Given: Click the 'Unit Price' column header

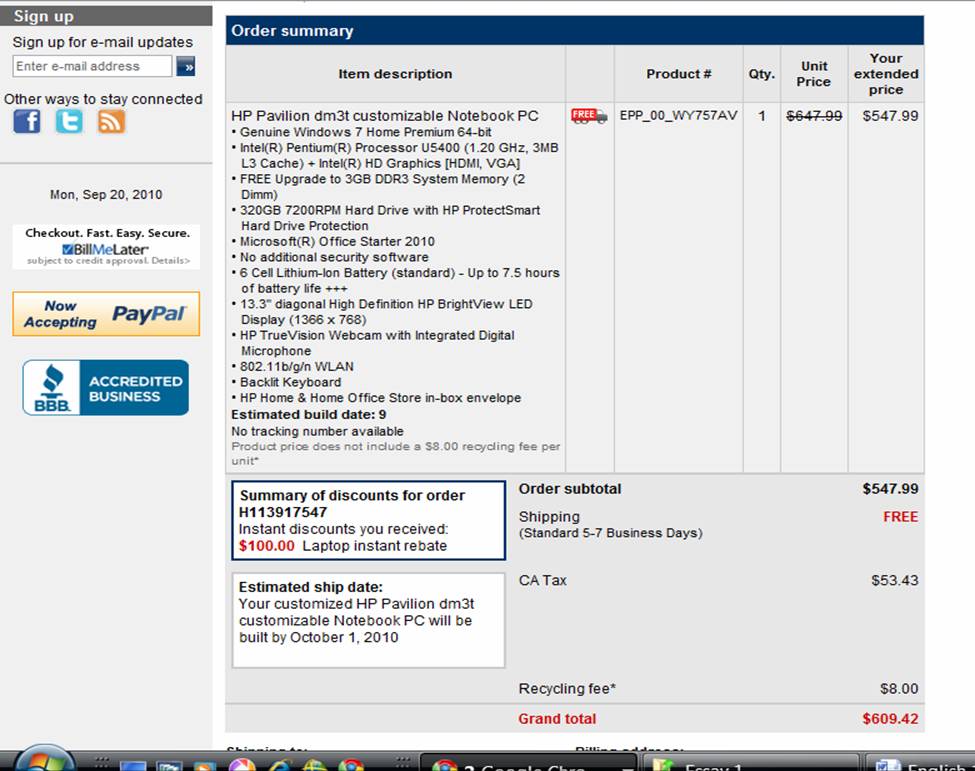Looking at the screenshot, I should [814, 73].
